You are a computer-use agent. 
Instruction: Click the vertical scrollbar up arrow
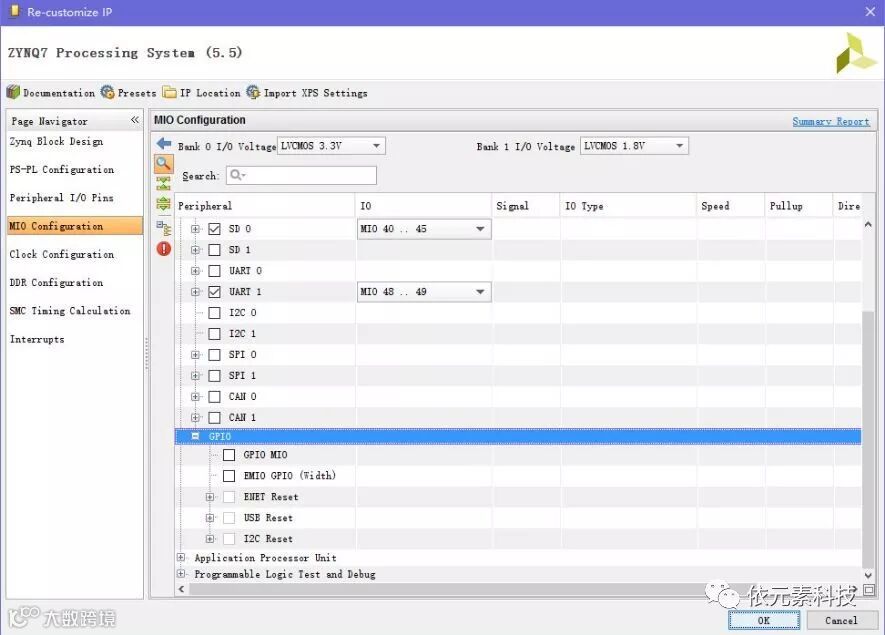[x=868, y=225]
